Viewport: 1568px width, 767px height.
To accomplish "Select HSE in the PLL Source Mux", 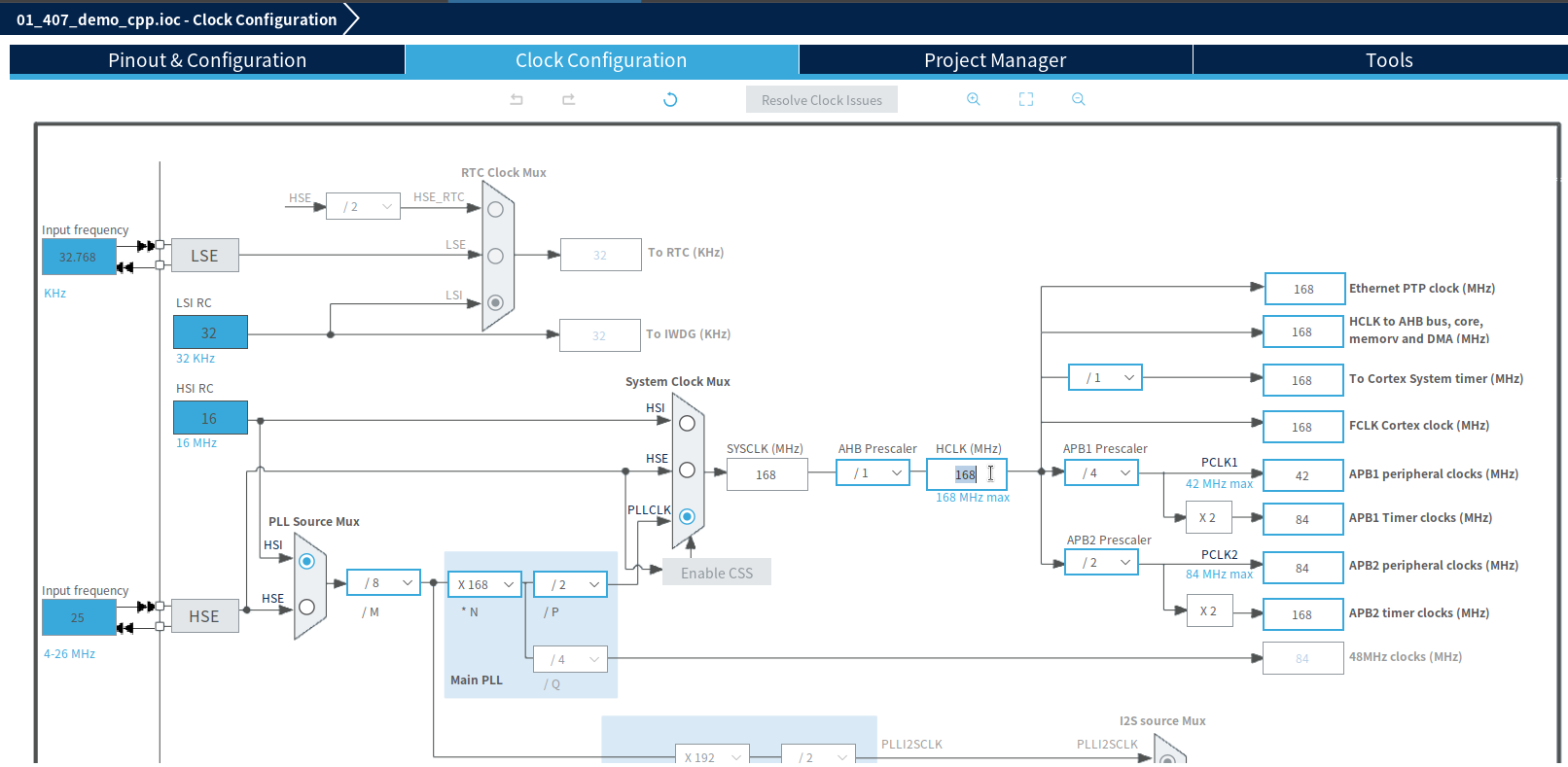I will point(306,607).
